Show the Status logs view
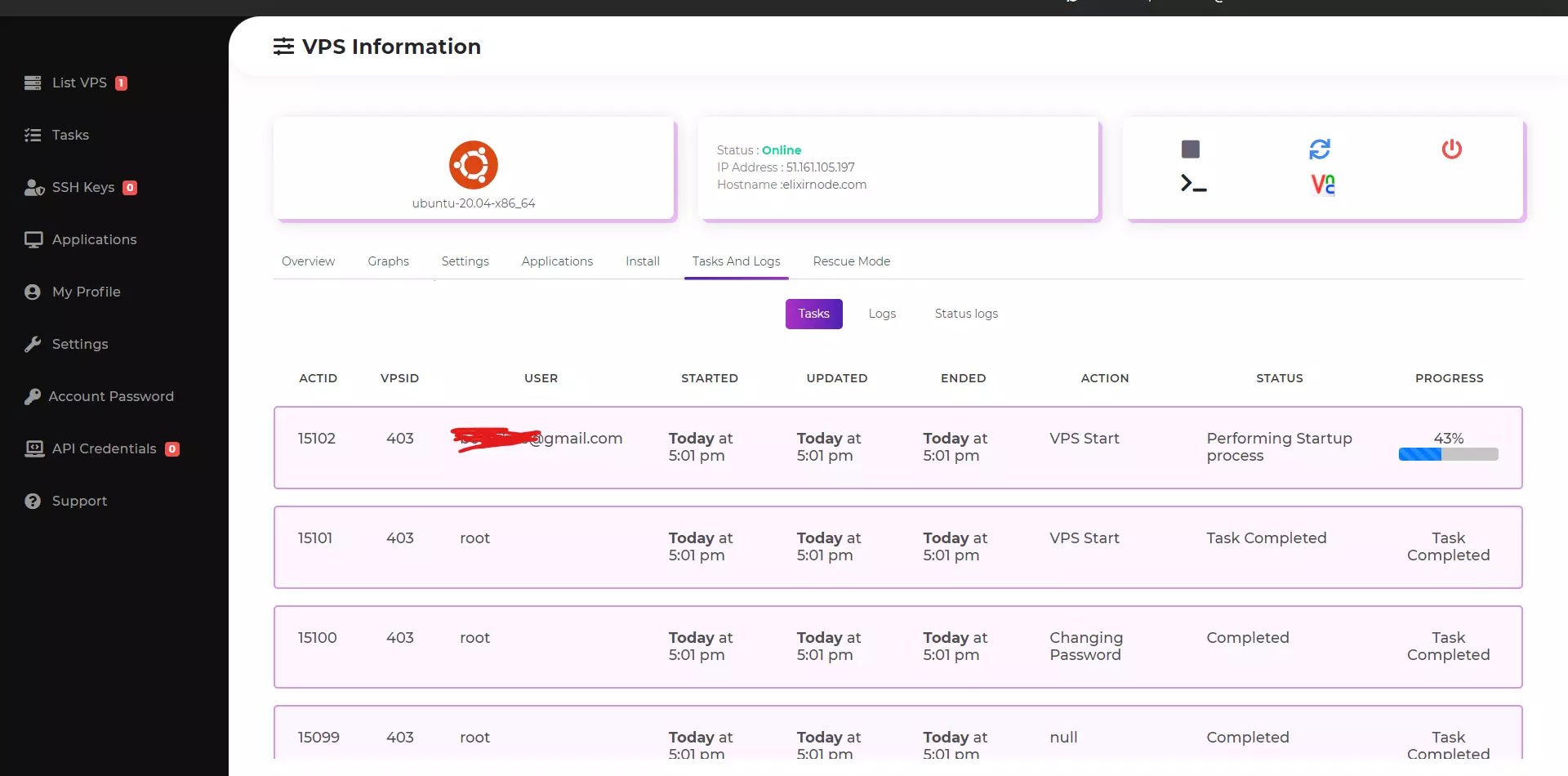1568x776 pixels. 965,313
